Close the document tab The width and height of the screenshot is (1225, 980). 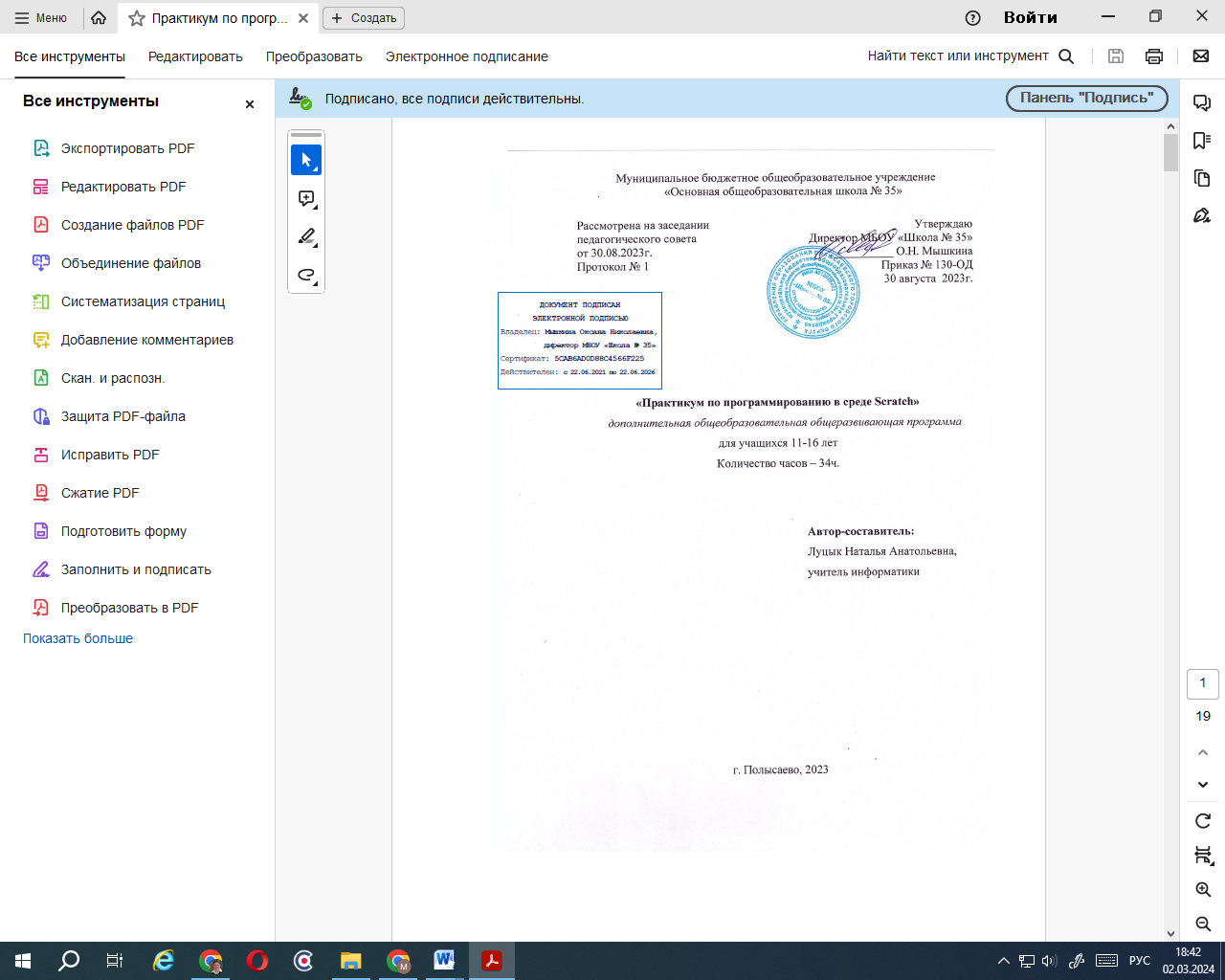tap(303, 18)
